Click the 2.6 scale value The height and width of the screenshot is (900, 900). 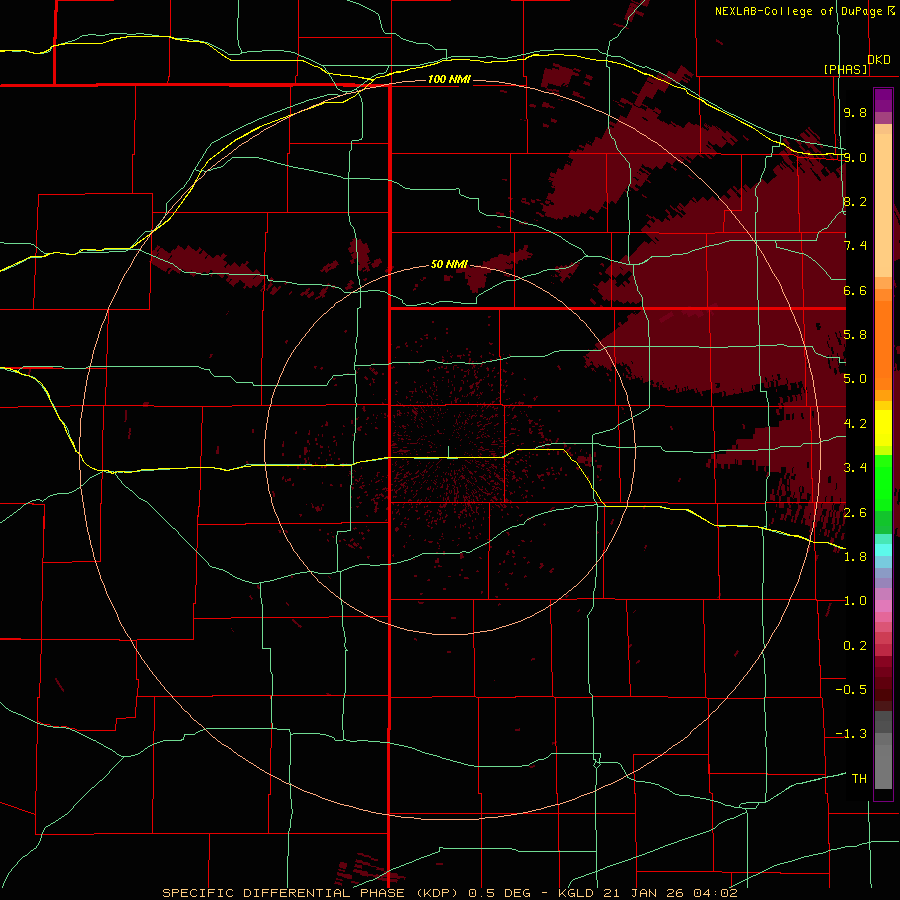click(855, 513)
